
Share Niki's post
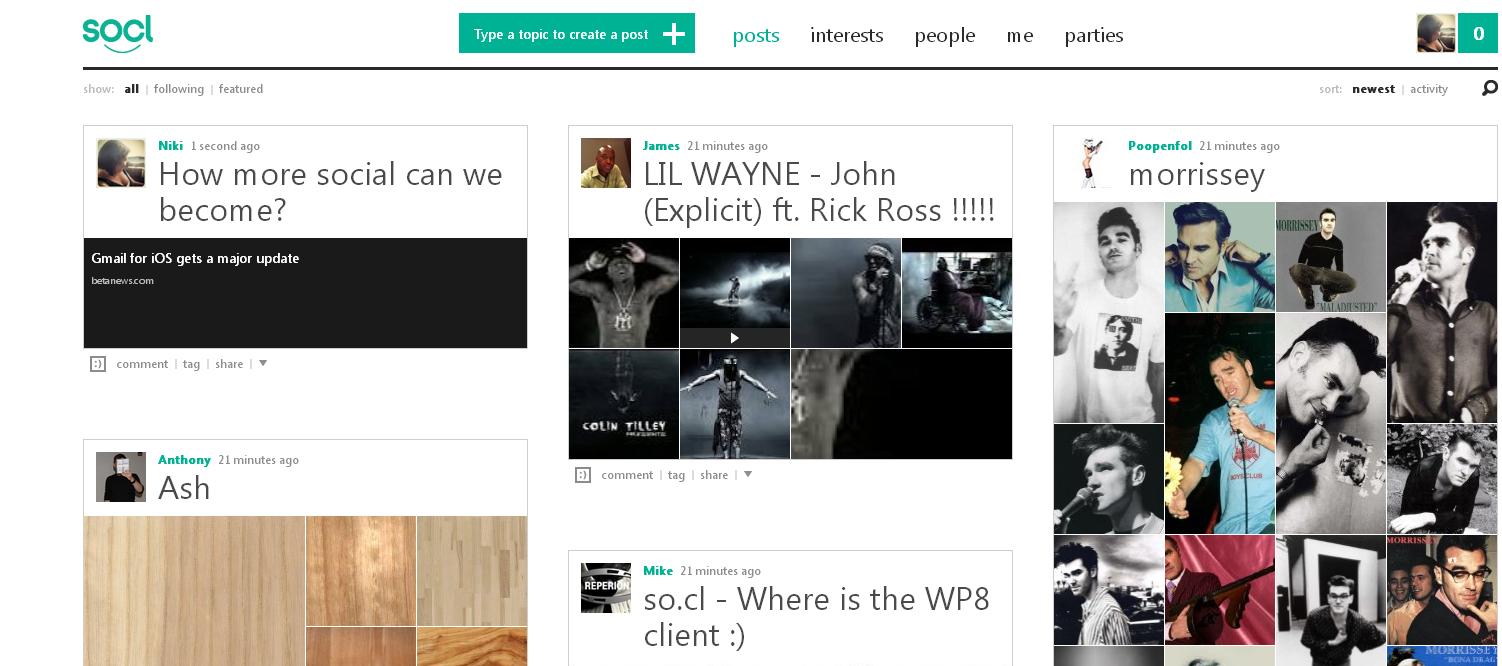pos(229,364)
